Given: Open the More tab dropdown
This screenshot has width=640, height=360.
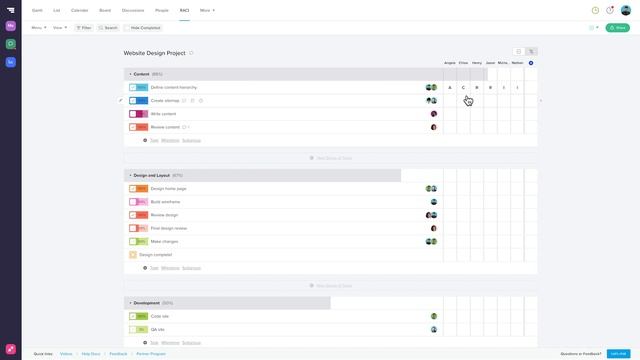Looking at the screenshot, I should click(x=207, y=10).
